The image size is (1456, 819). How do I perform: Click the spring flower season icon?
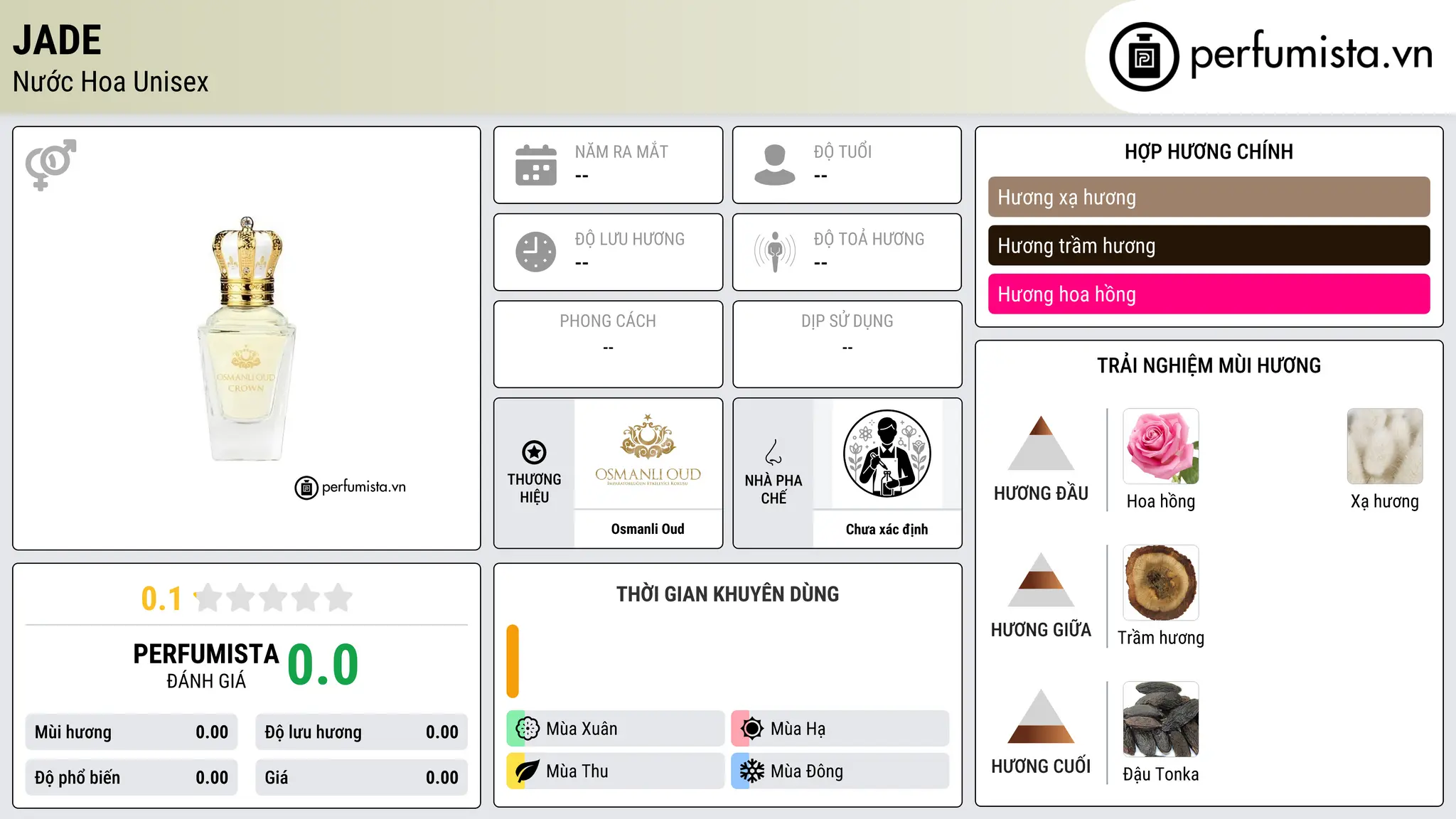pos(528,728)
